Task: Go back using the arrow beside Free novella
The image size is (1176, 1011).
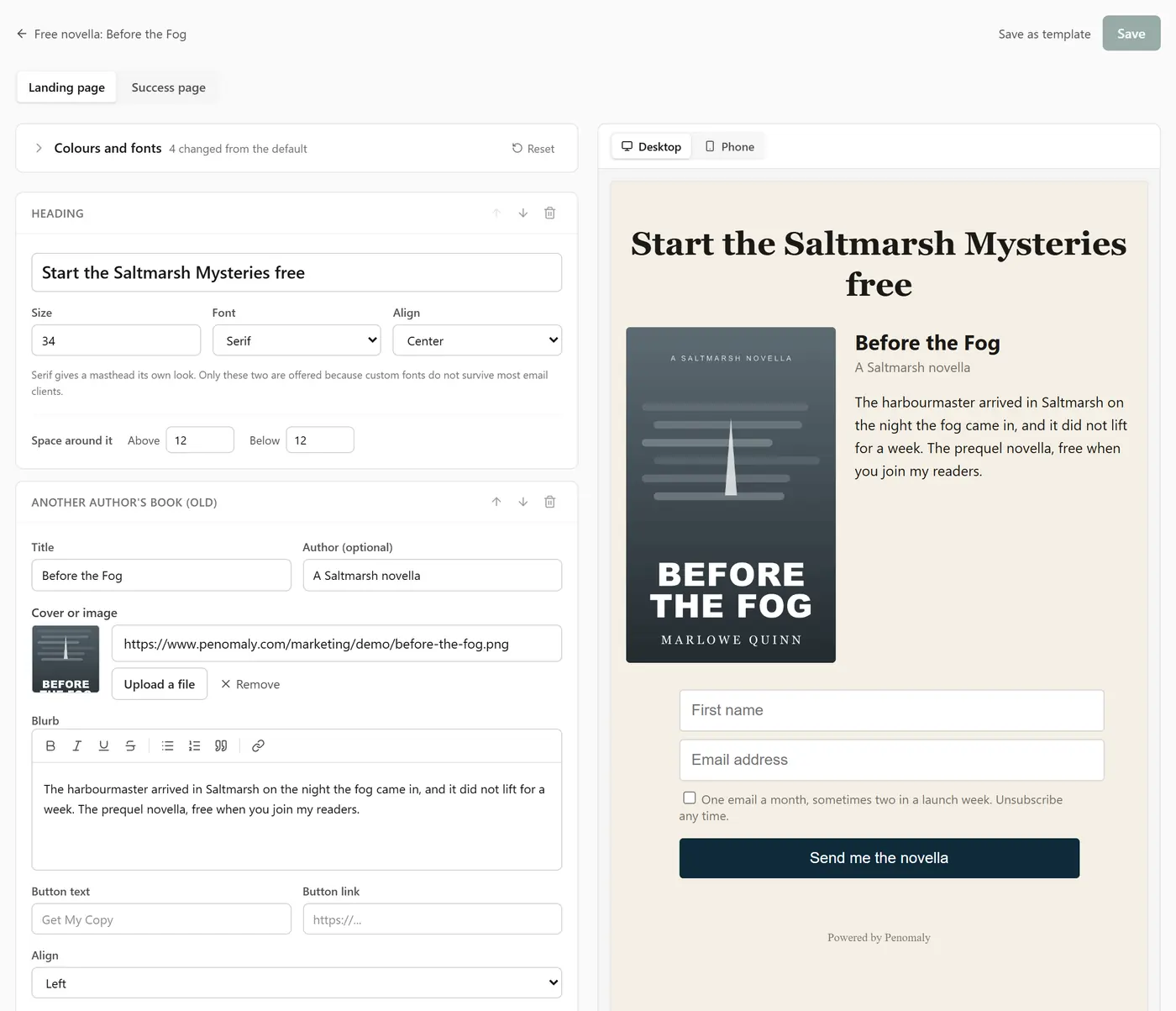Action: tap(22, 34)
